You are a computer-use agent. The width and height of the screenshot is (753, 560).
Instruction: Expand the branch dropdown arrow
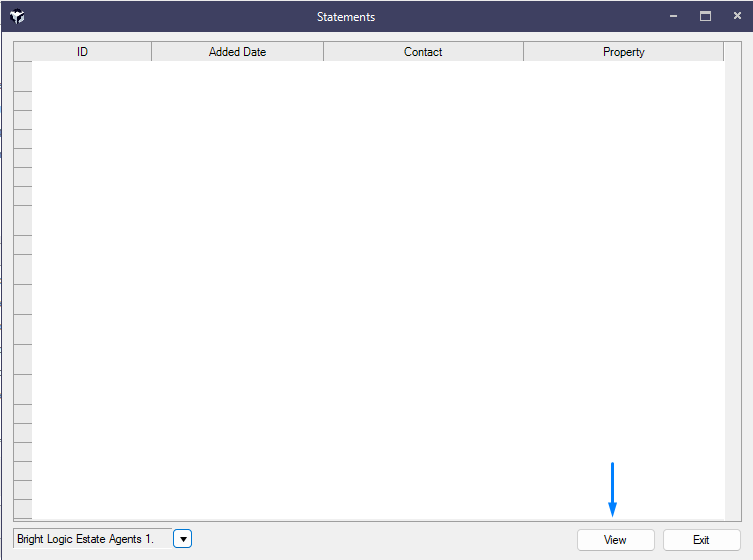pyautogui.click(x=182, y=539)
